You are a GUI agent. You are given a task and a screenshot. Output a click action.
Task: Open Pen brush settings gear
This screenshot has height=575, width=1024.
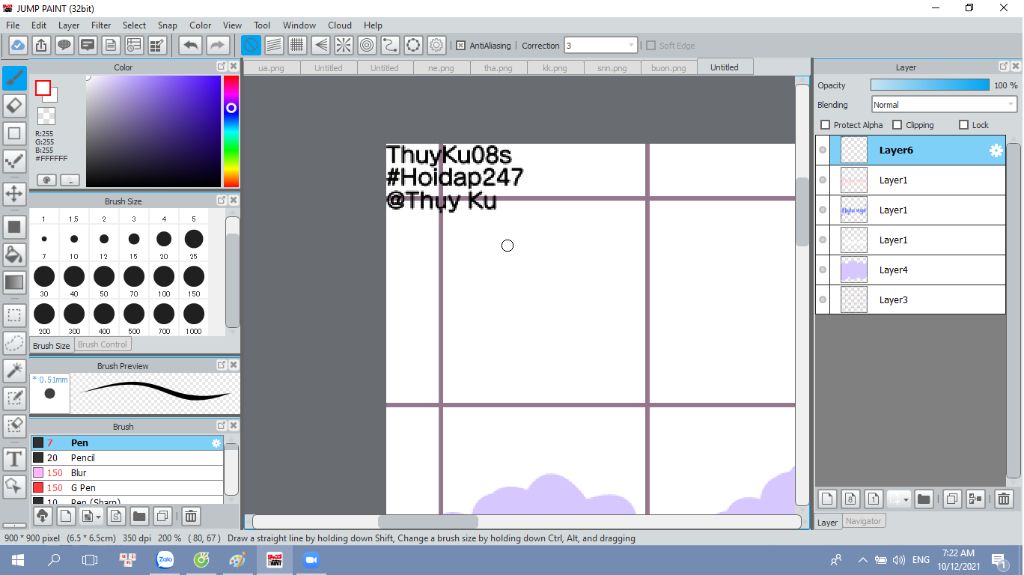pyautogui.click(x=216, y=443)
